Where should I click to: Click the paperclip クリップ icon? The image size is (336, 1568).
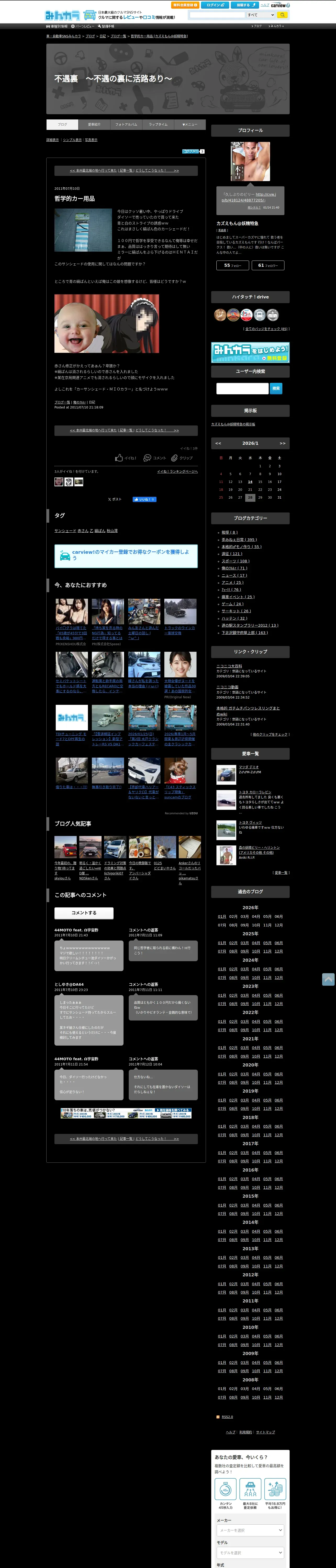click(174, 458)
